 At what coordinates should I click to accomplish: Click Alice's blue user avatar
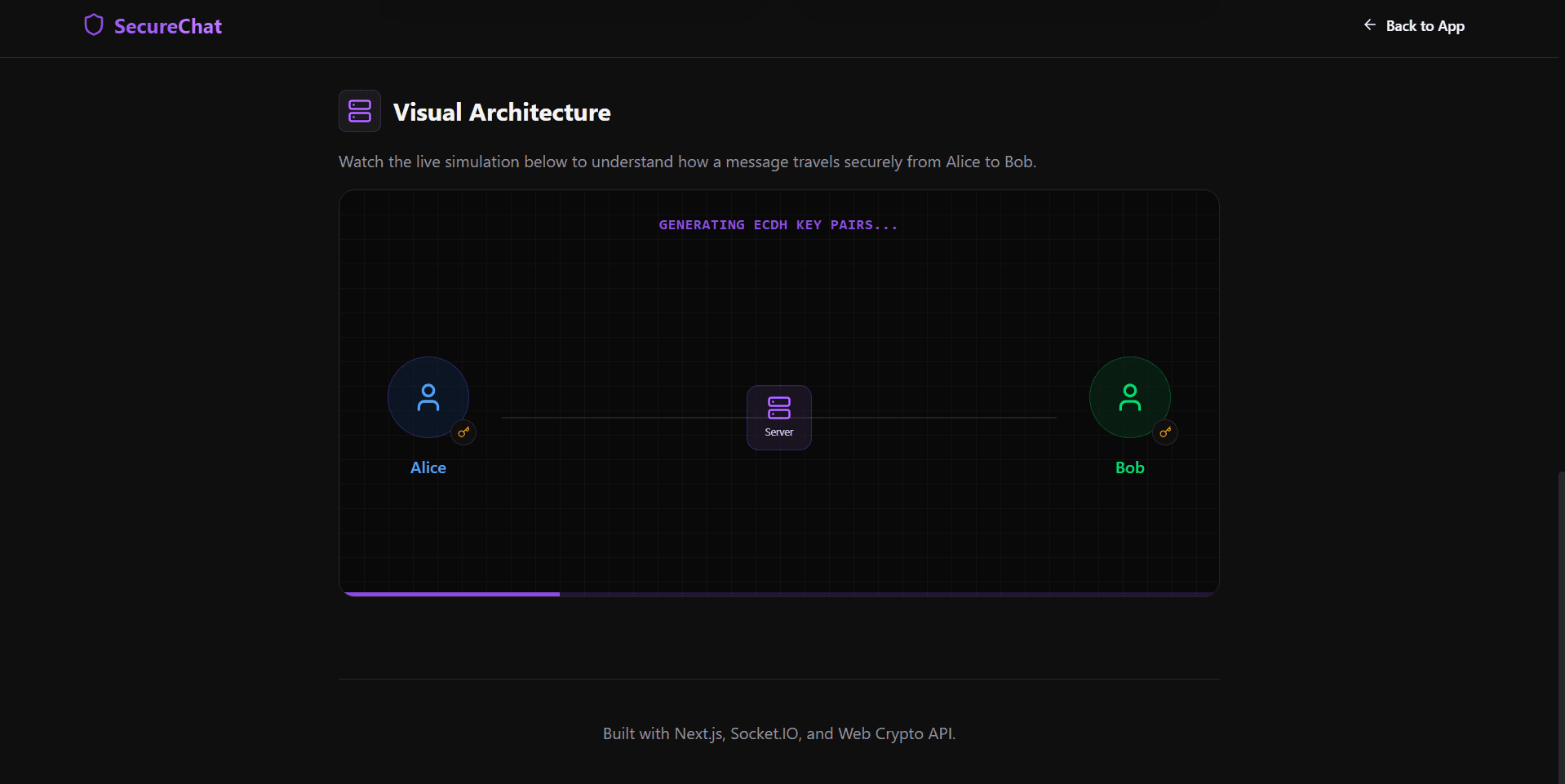point(428,397)
